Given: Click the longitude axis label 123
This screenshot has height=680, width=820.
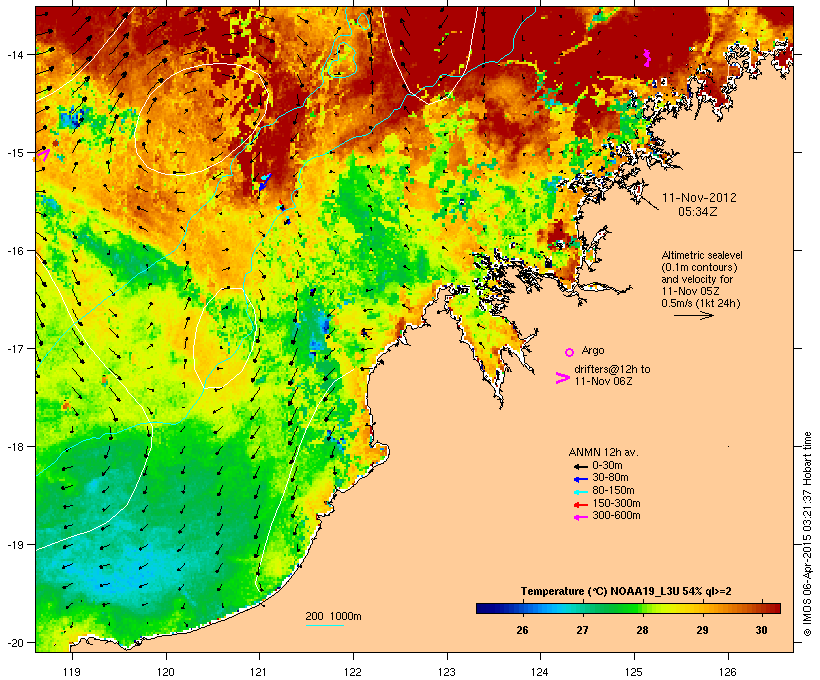Looking at the screenshot, I should click(447, 672).
